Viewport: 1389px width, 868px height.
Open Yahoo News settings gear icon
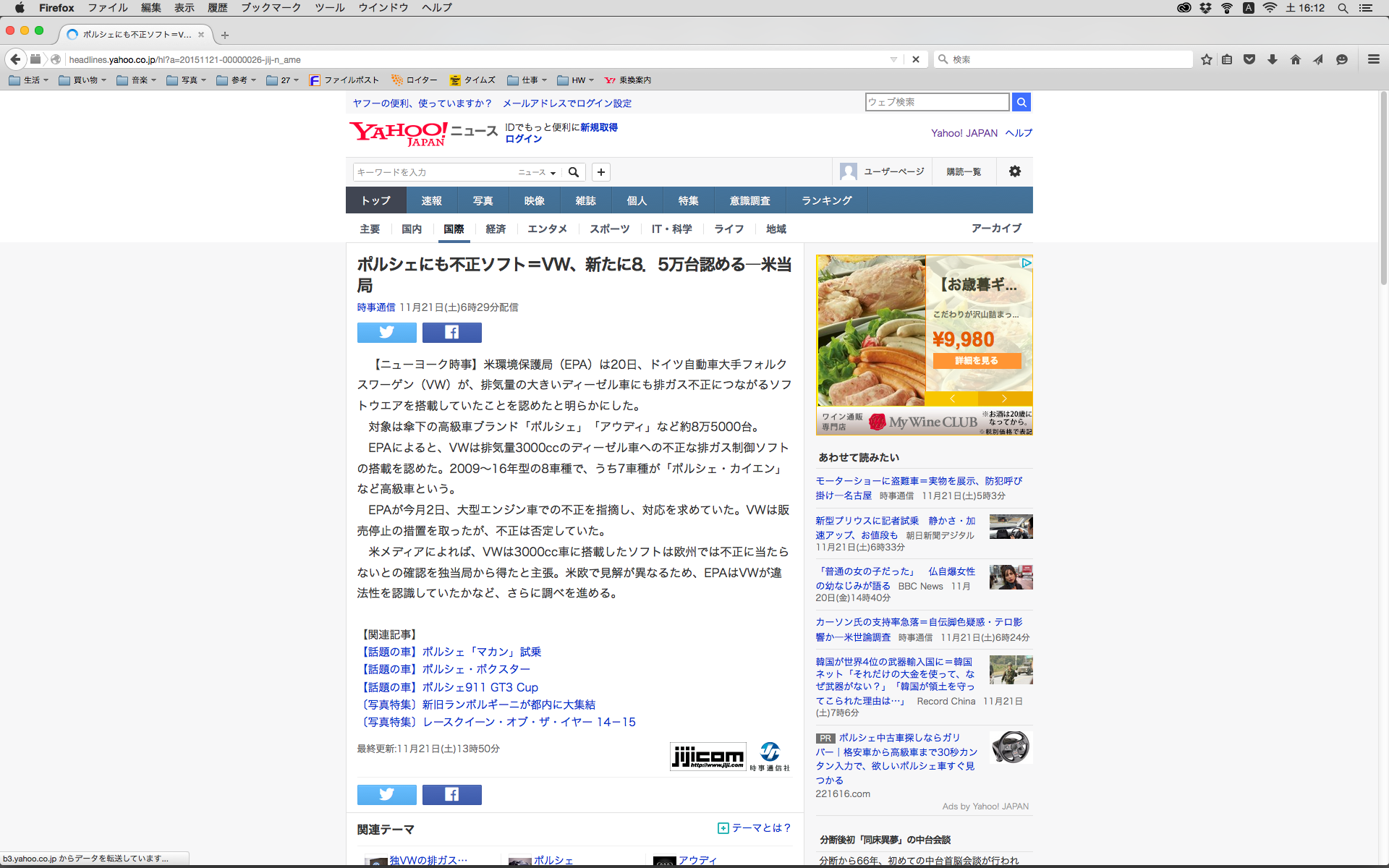(1015, 171)
